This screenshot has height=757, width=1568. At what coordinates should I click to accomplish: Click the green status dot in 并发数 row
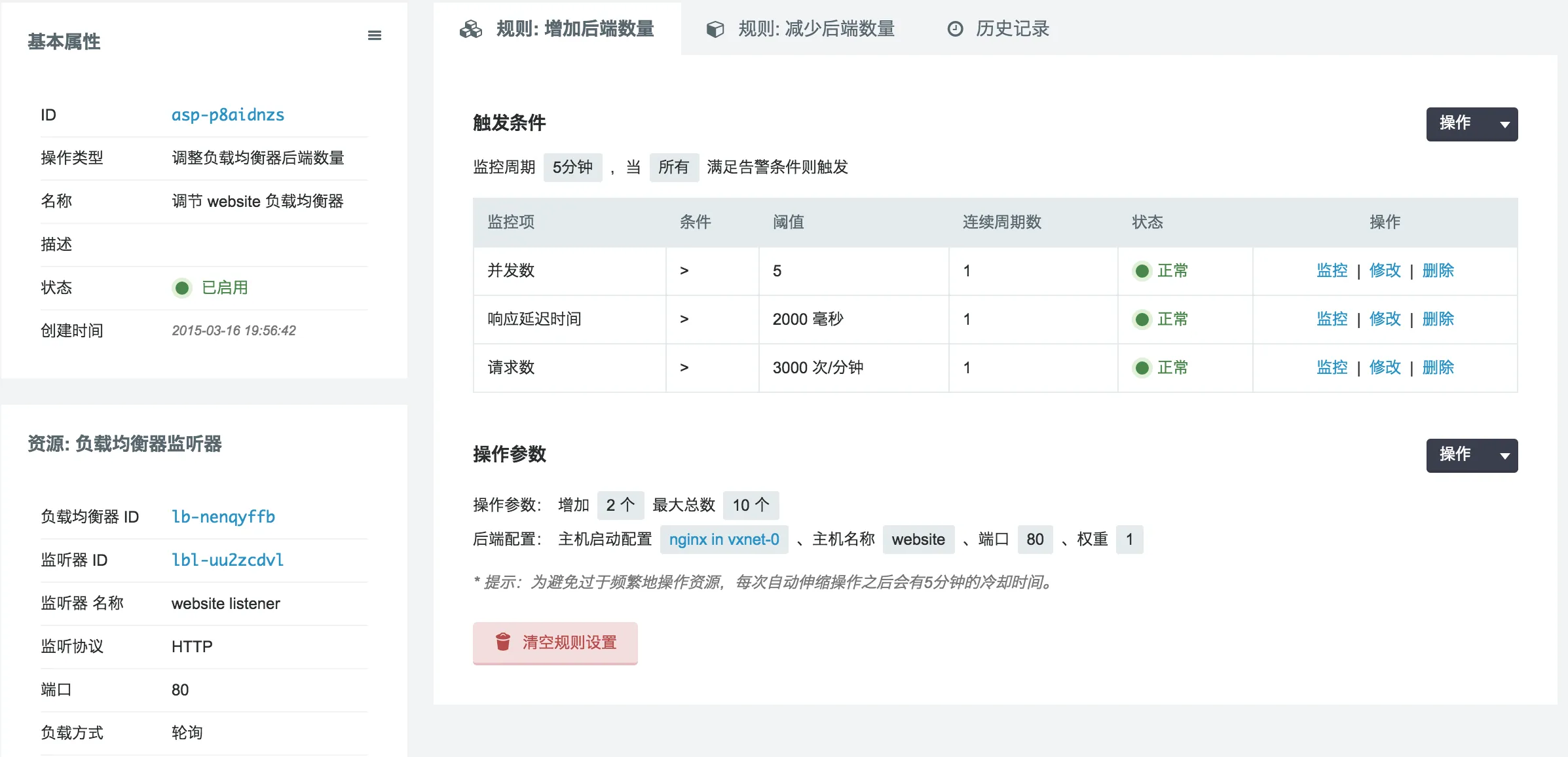click(x=1142, y=270)
